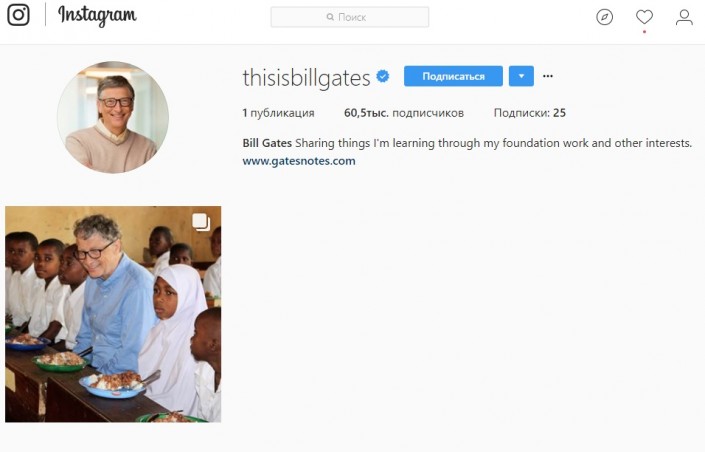The image size is (705, 452).
Task: Click the Подписаться follow button
Action: tap(453, 76)
